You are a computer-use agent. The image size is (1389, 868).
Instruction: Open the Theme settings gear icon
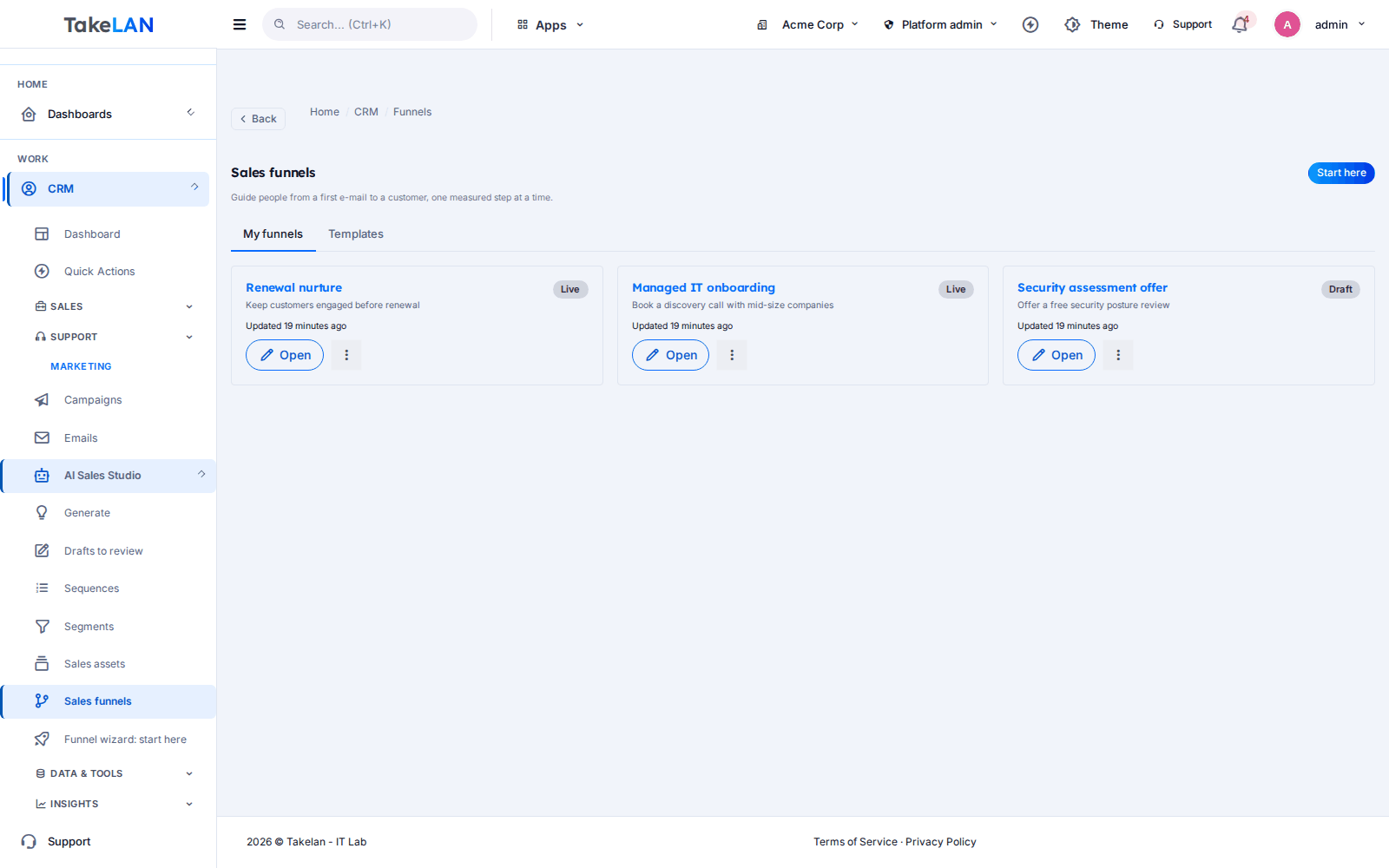(1073, 24)
